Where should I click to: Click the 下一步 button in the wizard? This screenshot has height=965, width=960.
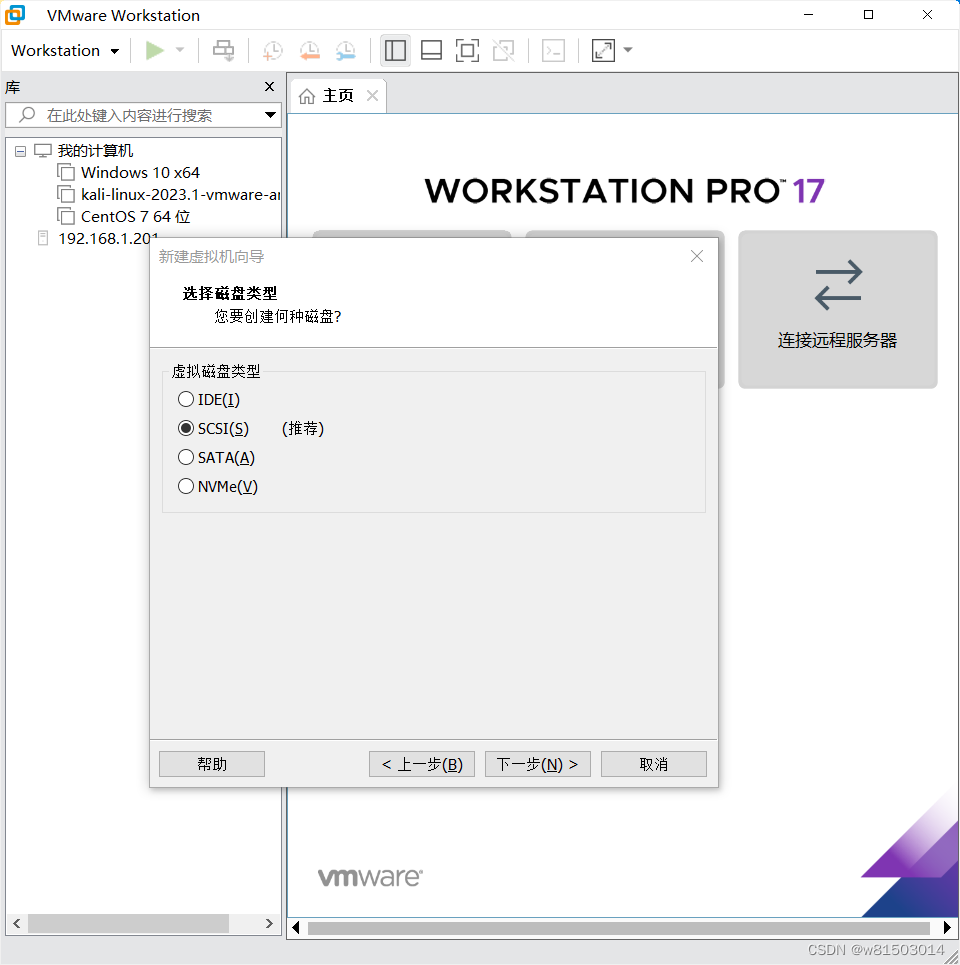(x=537, y=763)
